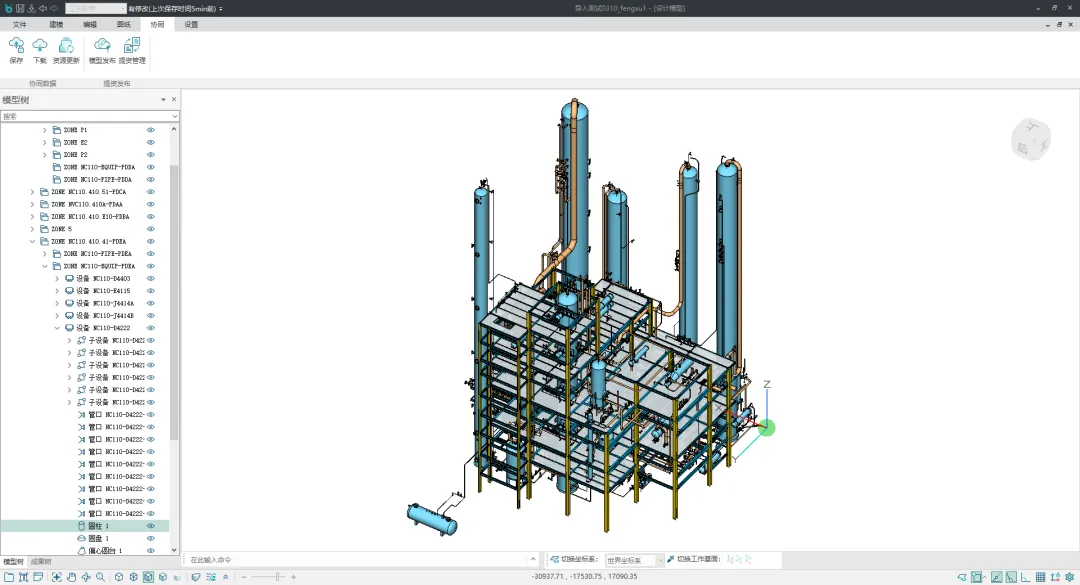This screenshot has width=1080, height=585.
Task: Expand the ZONE 5 tree node
Action: coord(33,229)
